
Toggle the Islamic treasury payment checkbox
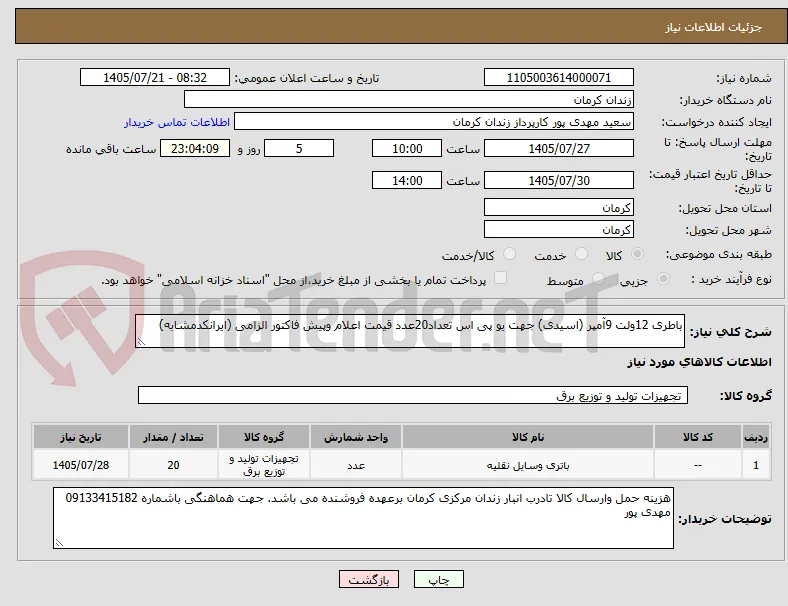point(501,278)
